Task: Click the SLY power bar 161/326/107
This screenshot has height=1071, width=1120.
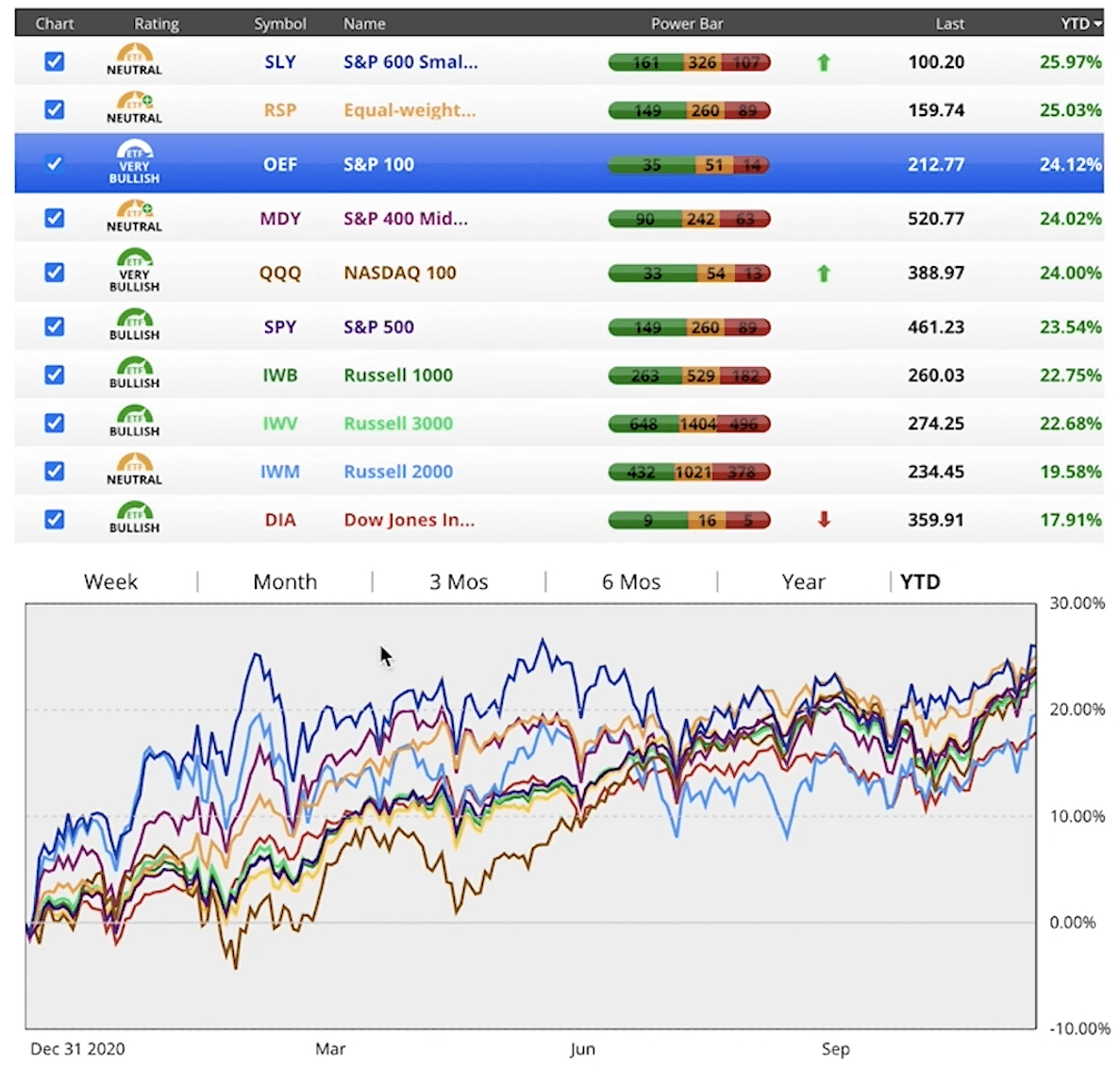Action: [x=690, y=63]
